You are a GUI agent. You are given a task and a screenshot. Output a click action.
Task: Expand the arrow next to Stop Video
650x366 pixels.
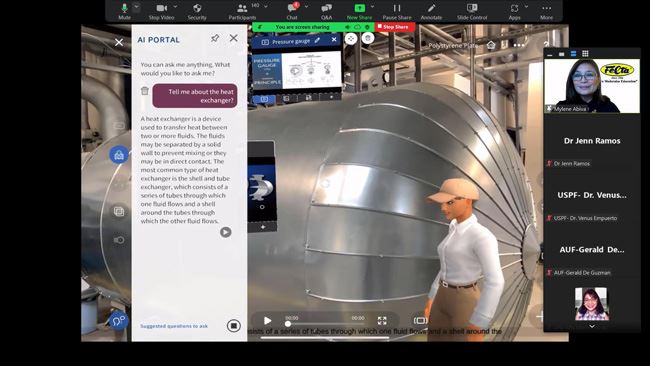(176, 7)
